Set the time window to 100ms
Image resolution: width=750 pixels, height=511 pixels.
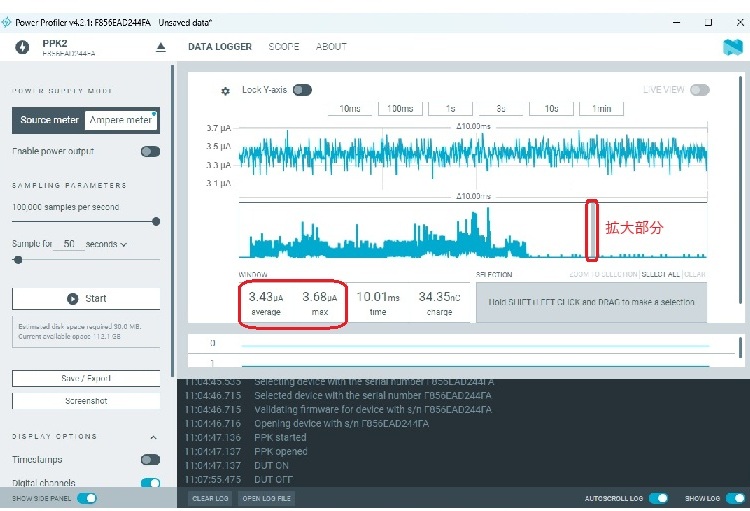[x=400, y=108]
